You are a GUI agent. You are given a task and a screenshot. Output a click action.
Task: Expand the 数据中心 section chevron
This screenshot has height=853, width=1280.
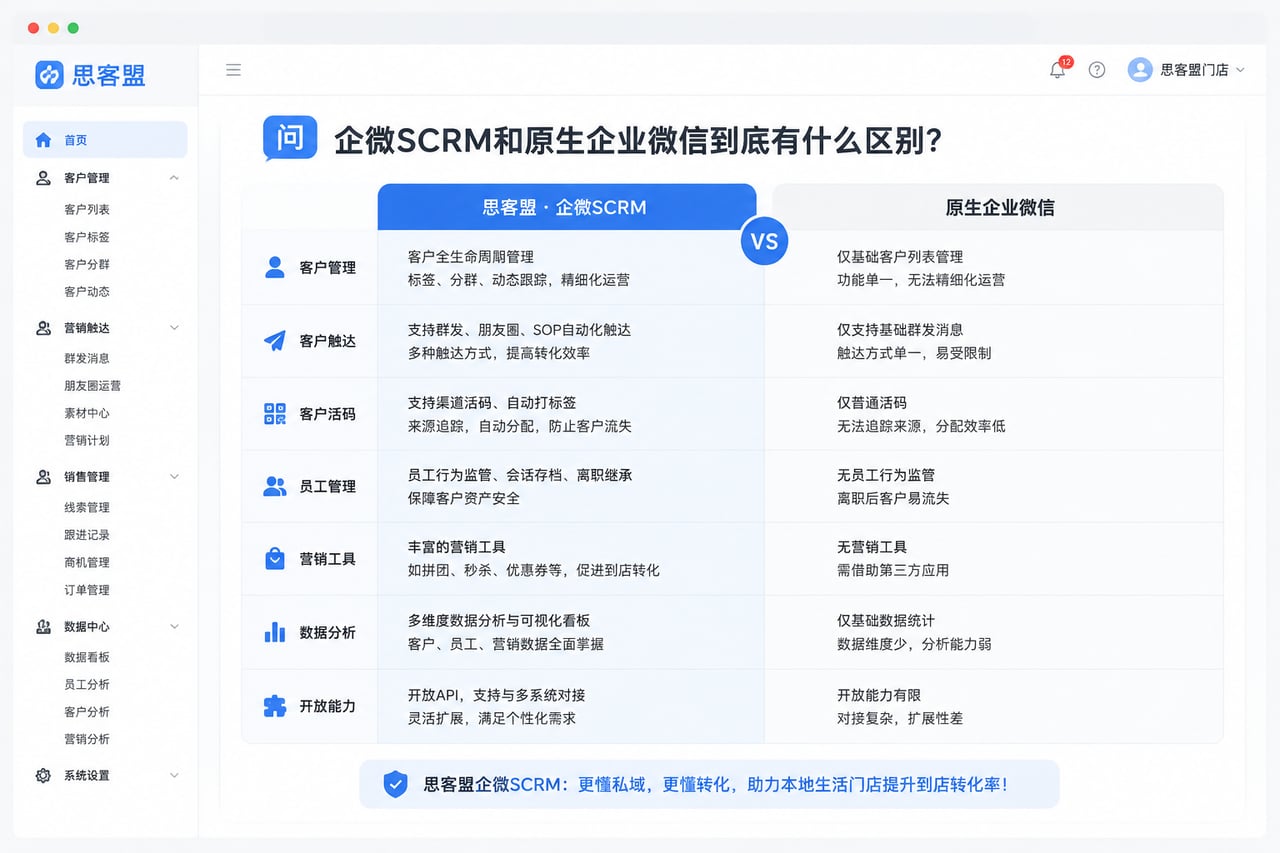[x=174, y=627]
